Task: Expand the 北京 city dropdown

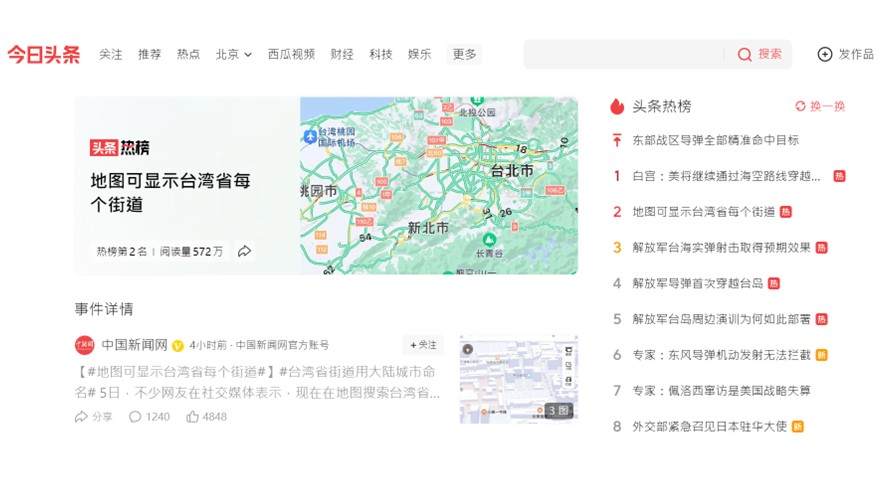Action: pos(233,54)
